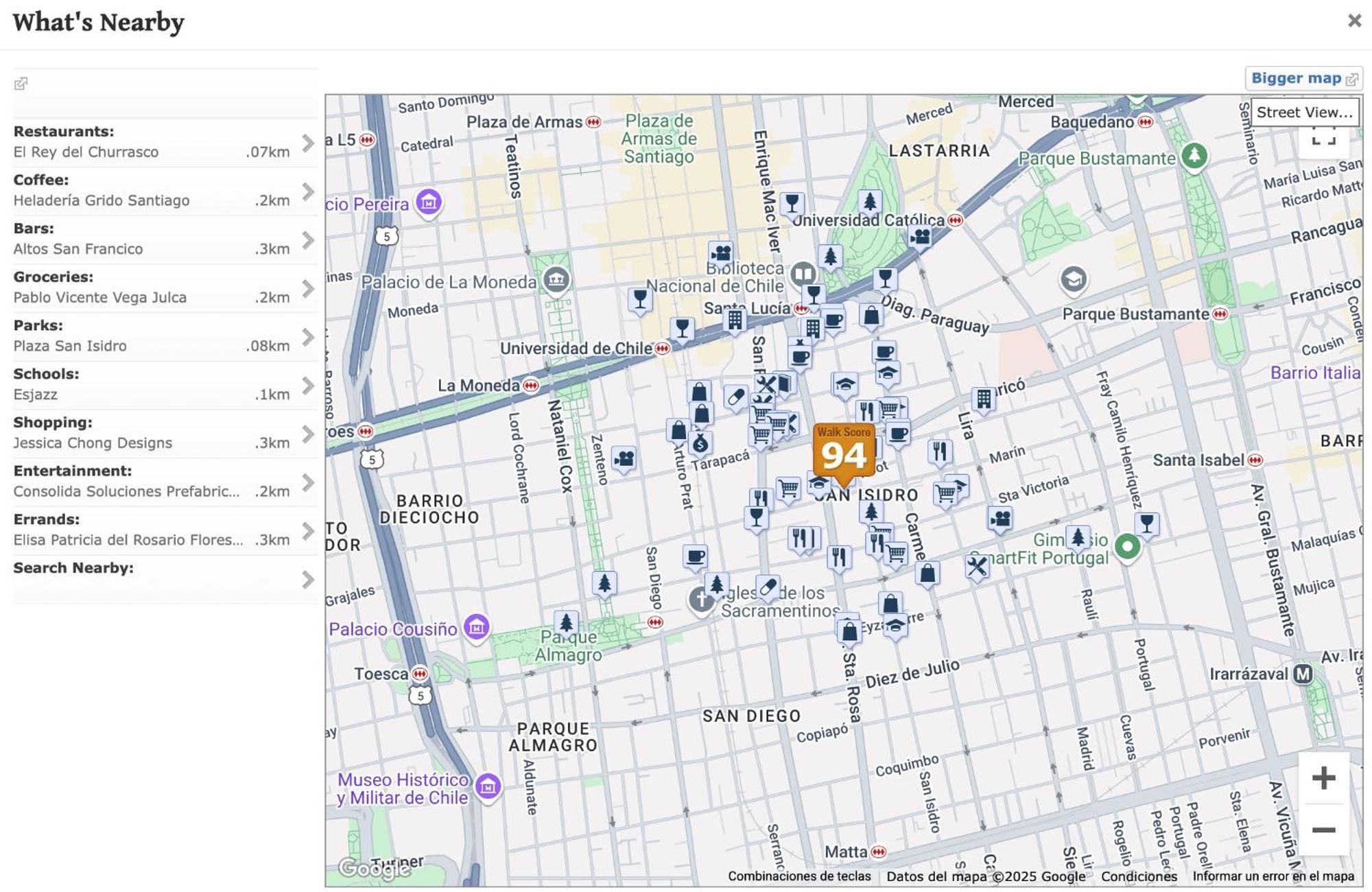The width and height of the screenshot is (1372, 892).
Task: Click Palacio de La Moneda museum pin
Action: point(556,280)
